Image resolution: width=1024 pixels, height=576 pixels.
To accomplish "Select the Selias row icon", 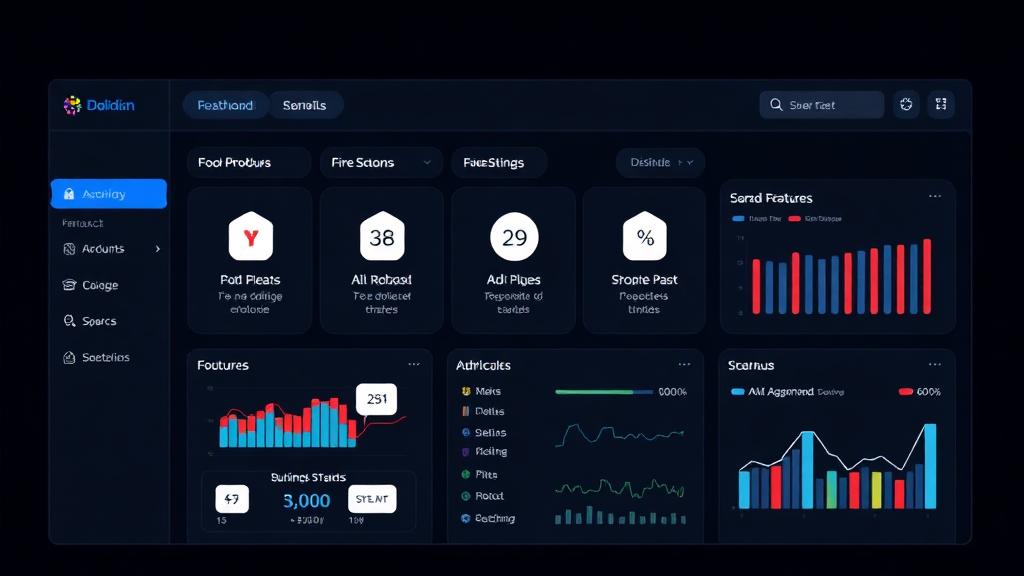I will tap(466, 432).
